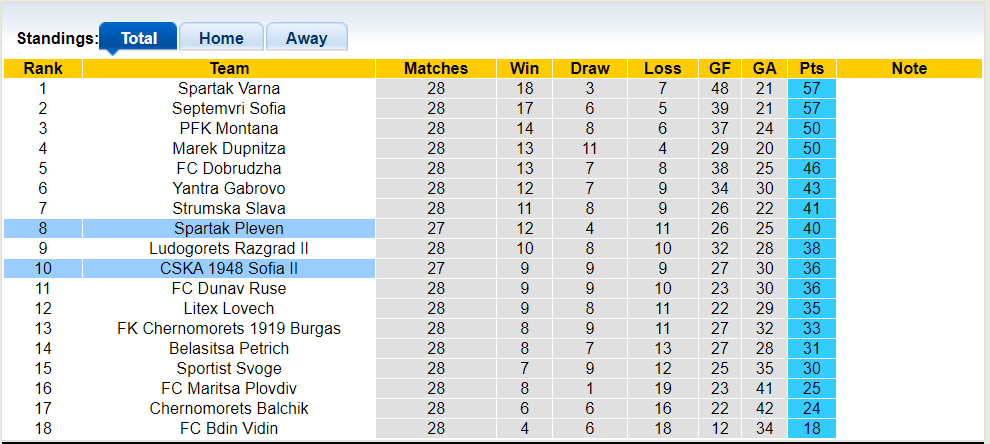Screen dimensions: 990x444
Task: Select Marek Dupnitza in standings
Action: pos(229,148)
